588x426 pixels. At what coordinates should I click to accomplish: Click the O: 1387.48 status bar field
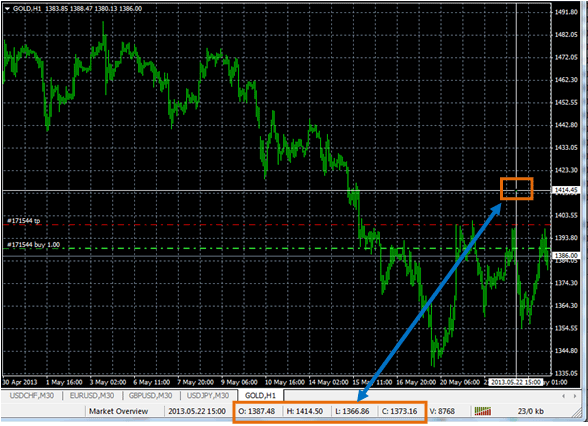click(257, 411)
